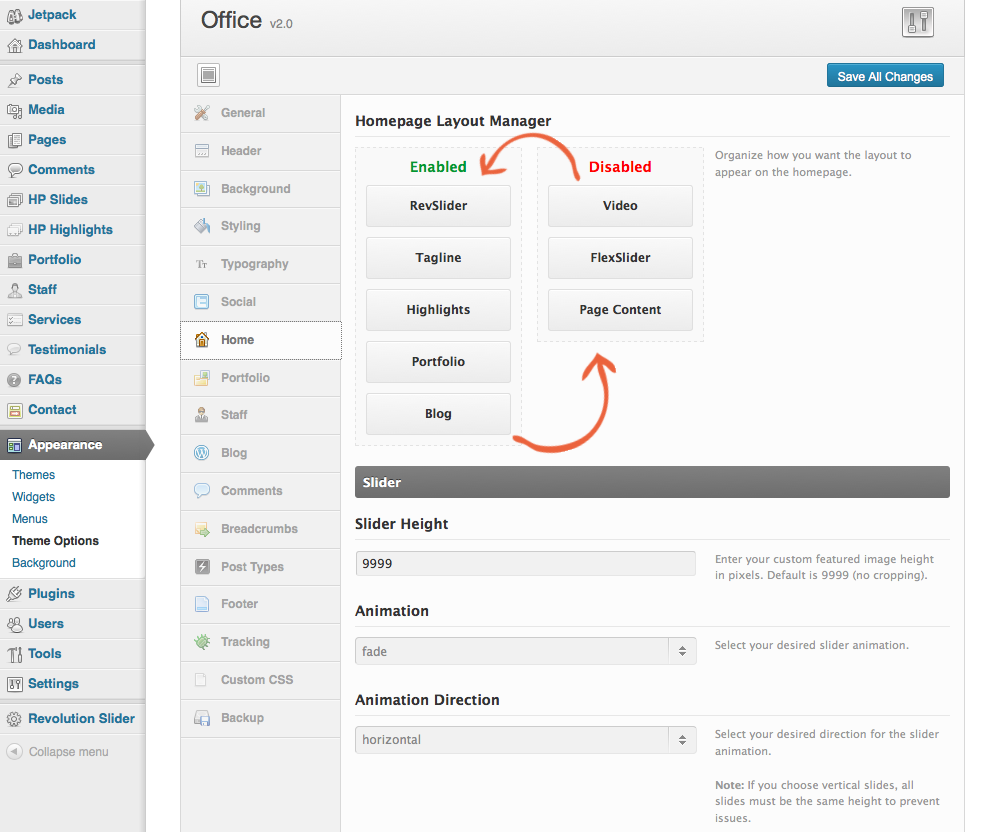Viewport: 986px width, 832px height.
Task: Open the Testimonials admin menu
Action: (72, 350)
